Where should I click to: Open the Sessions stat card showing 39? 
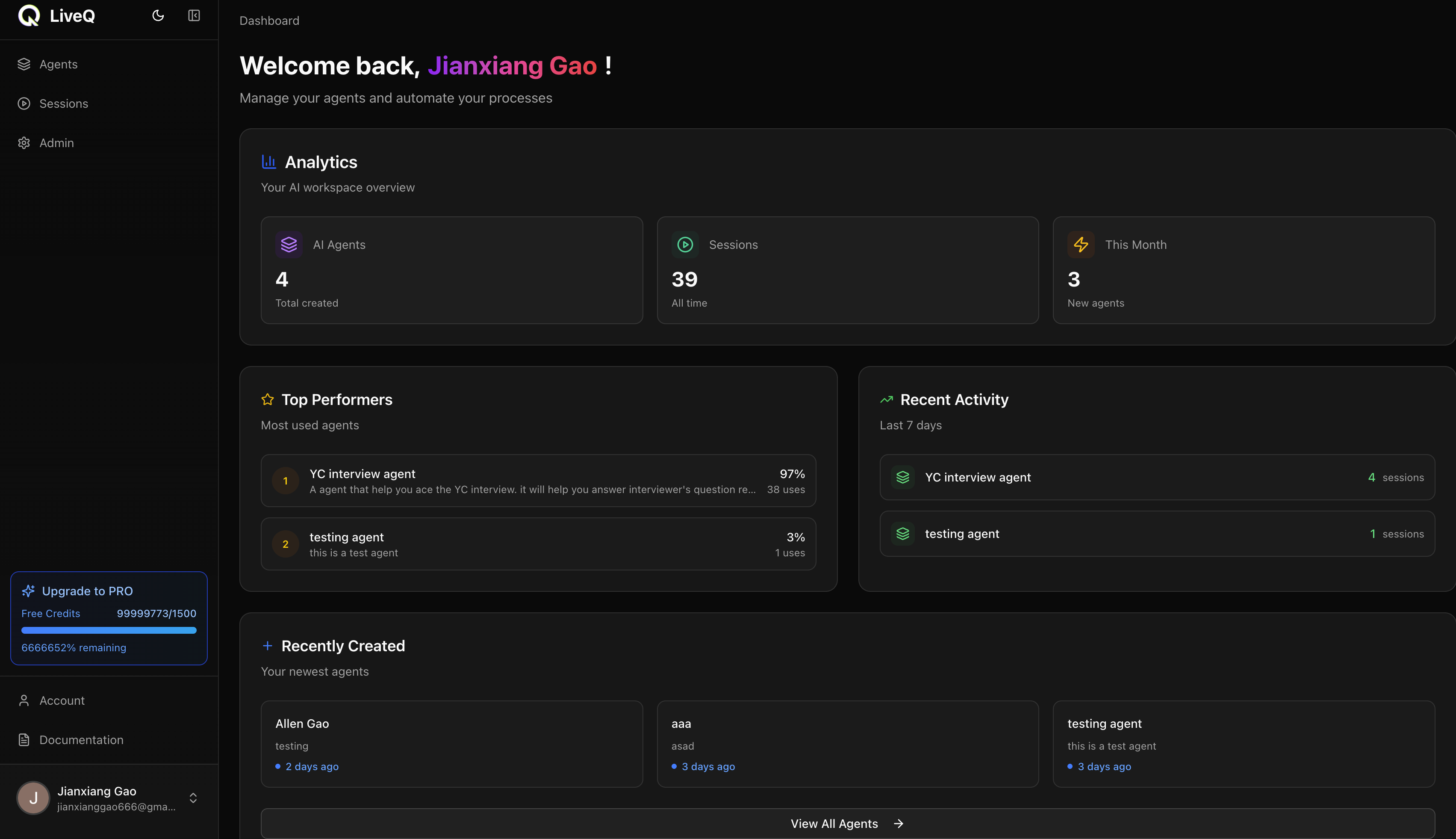click(848, 270)
